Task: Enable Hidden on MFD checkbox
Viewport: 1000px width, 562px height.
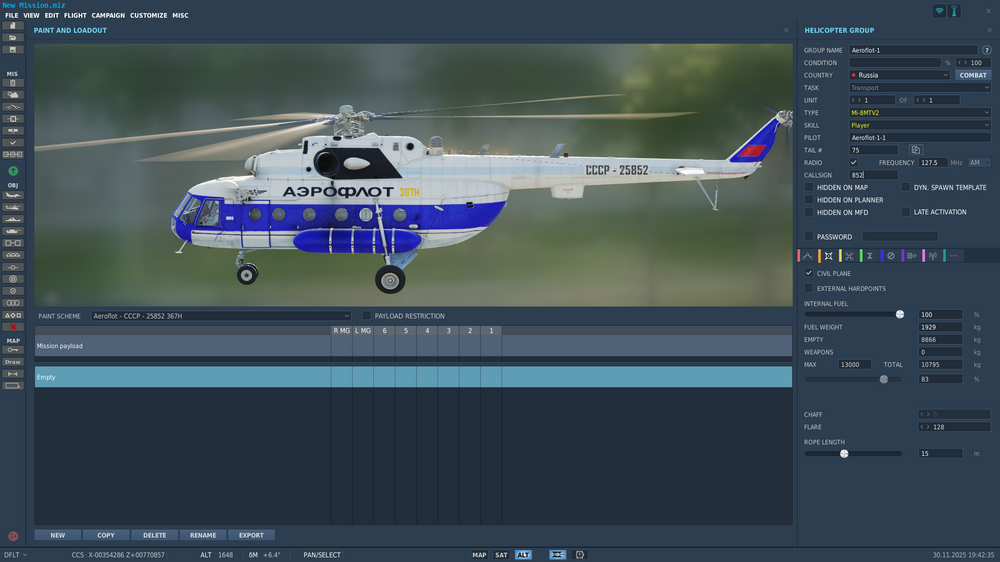Action: coord(809,212)
